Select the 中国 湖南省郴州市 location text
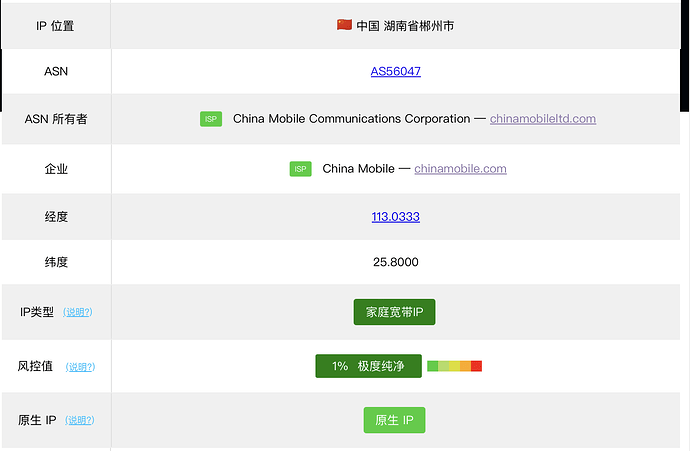 (405, 26)
